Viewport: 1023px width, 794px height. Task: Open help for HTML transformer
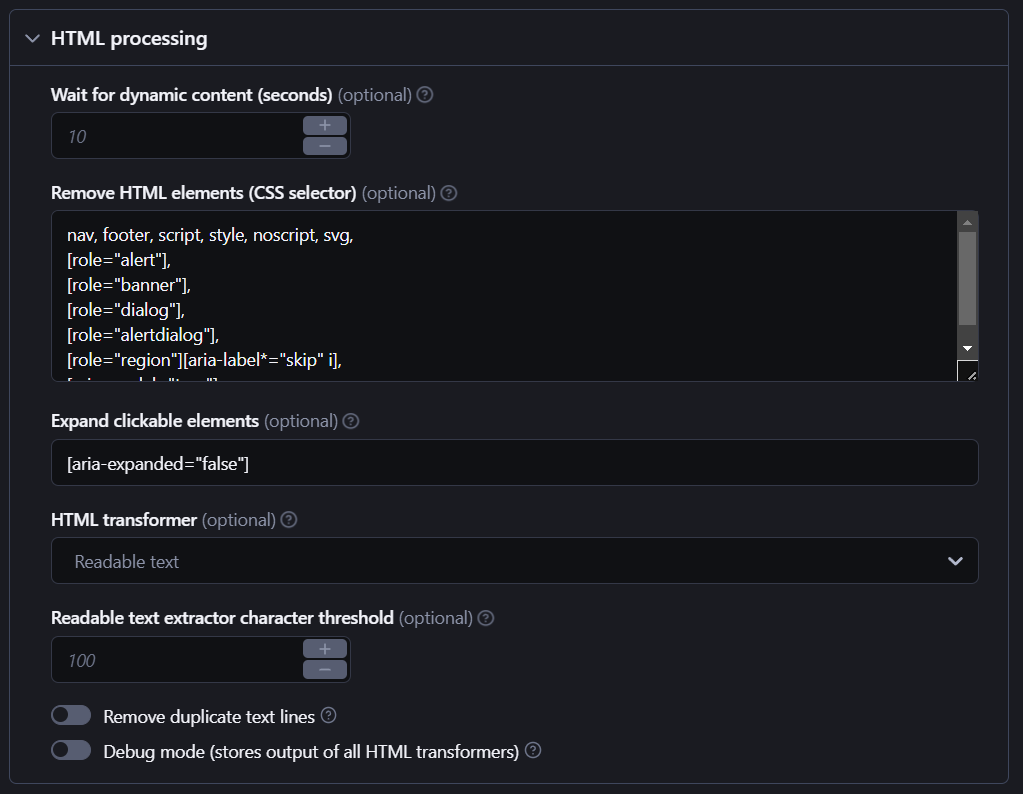[x=289, y=519]
